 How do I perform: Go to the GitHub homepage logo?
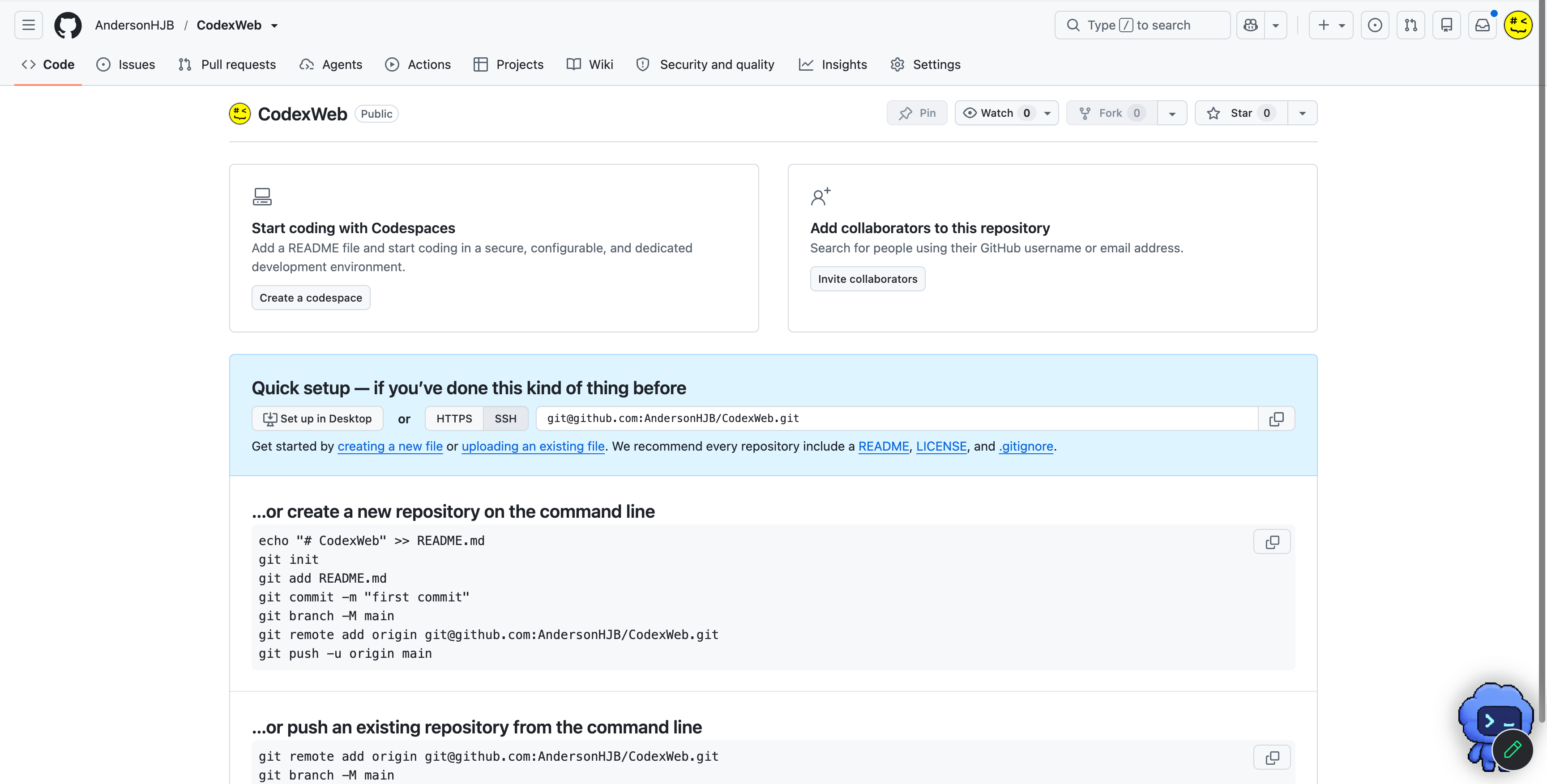[68, 25]
